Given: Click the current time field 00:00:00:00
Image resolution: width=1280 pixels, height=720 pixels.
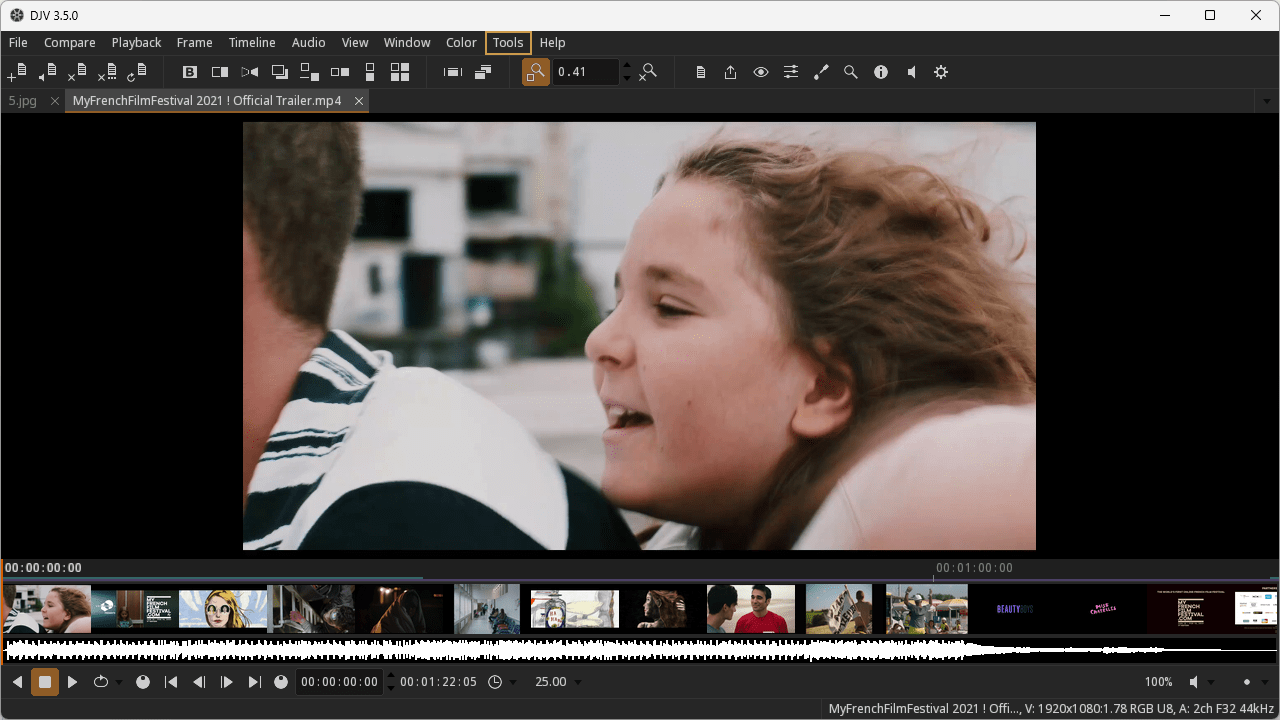Looking at the screenshot, I should coord(340,682).
